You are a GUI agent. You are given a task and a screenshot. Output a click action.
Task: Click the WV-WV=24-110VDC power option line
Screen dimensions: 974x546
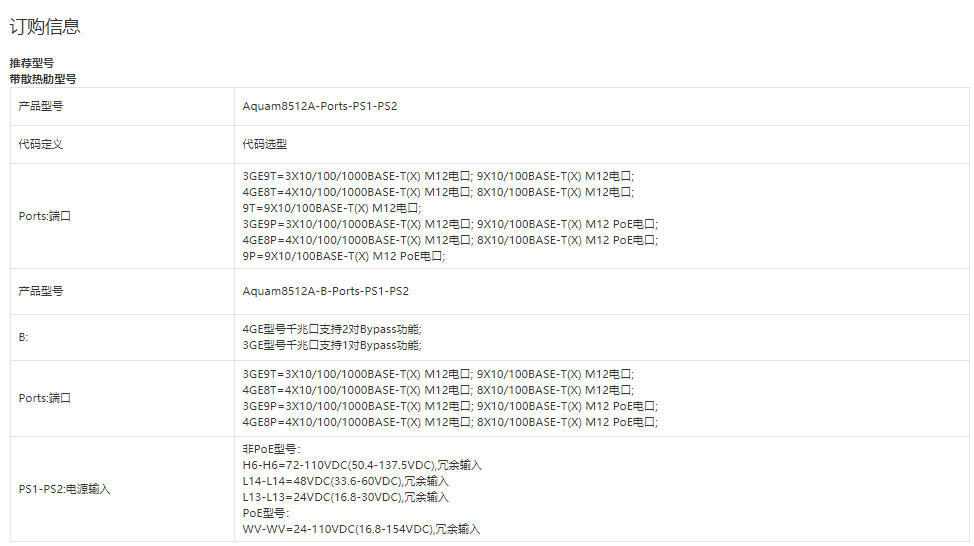[x=361, y=529]
